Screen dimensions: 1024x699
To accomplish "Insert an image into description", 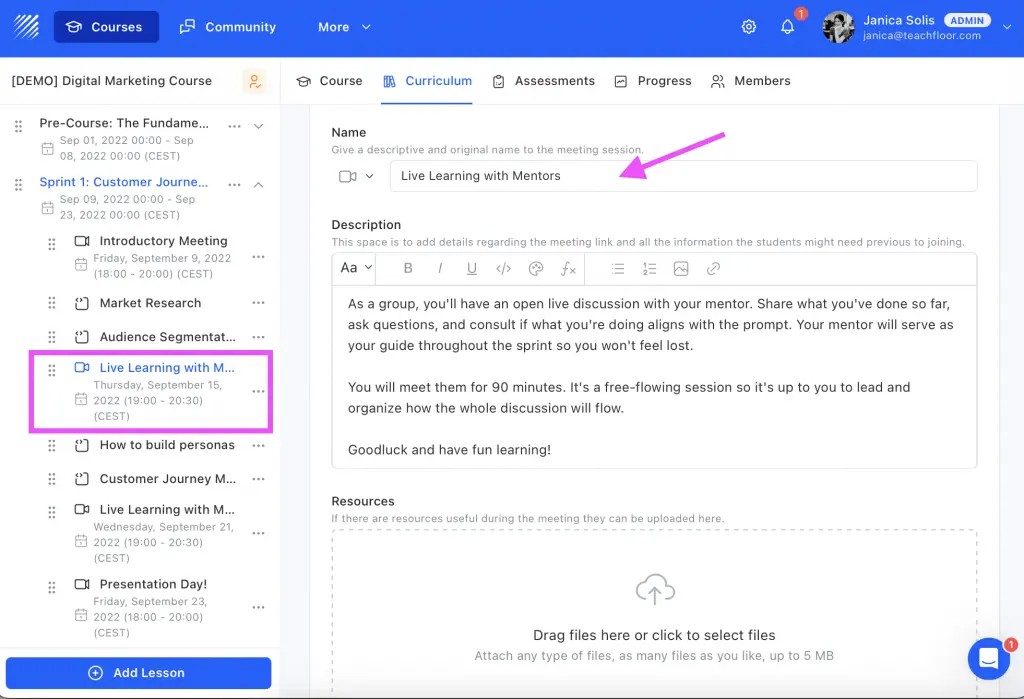I will coord(681,268).
